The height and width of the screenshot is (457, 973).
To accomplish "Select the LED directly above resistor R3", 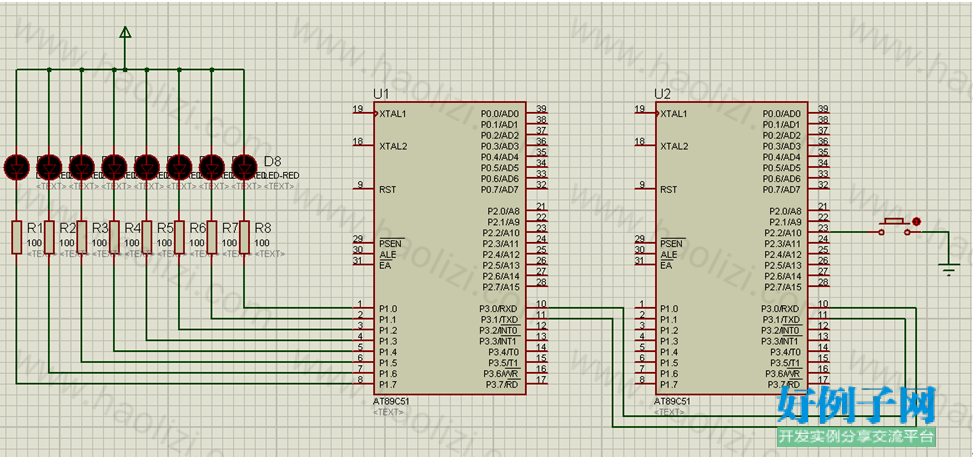I will tap(82, 167).
